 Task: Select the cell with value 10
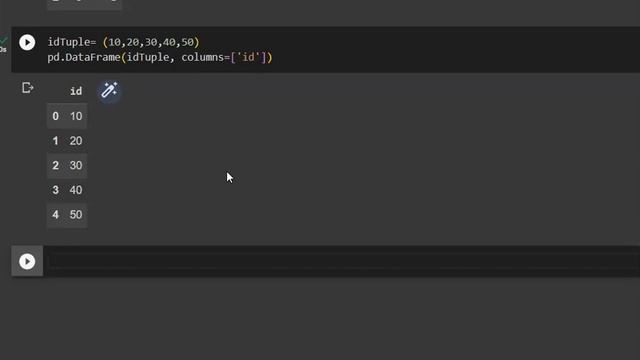point(76,116)
